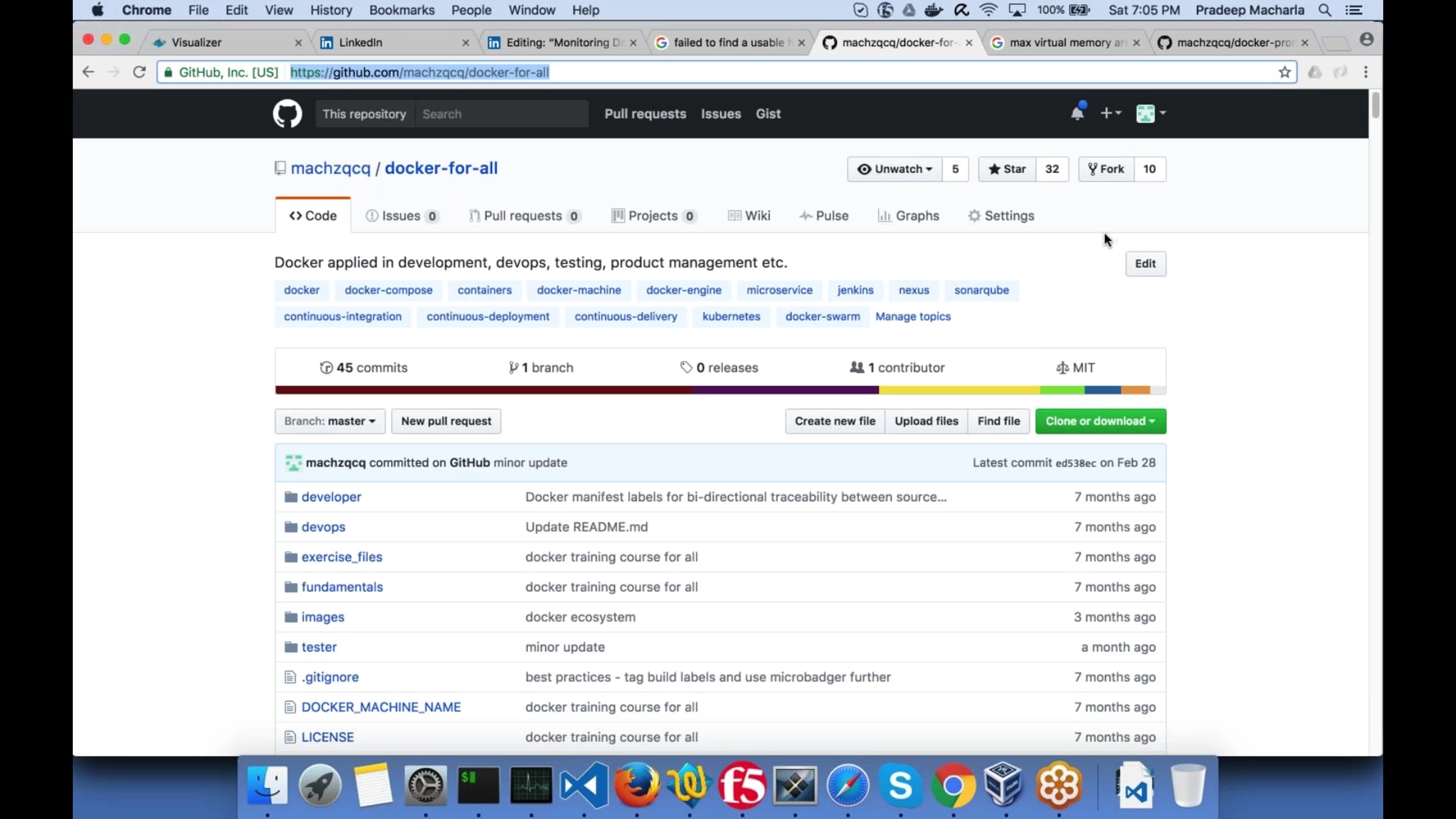
Task: Open the Chrome History menu
Action: point(331,10)
